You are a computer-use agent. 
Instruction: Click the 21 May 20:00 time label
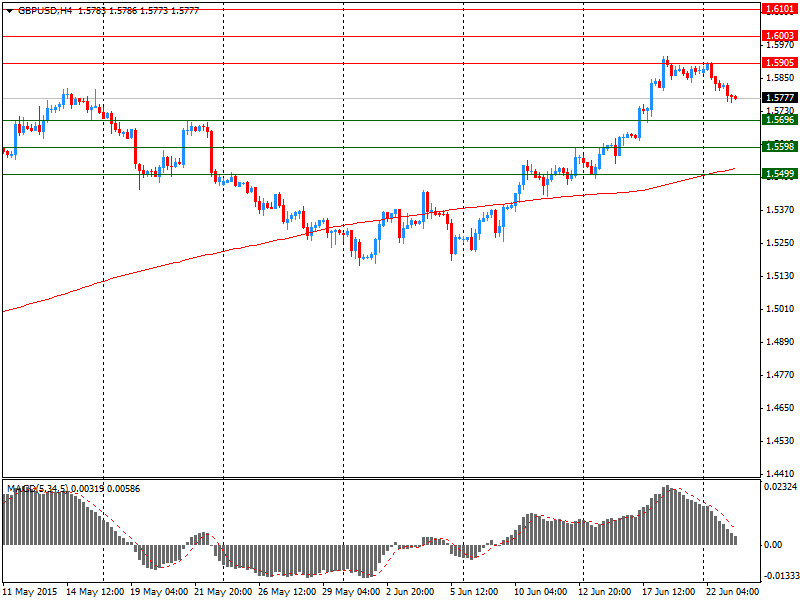coord(223,592)
